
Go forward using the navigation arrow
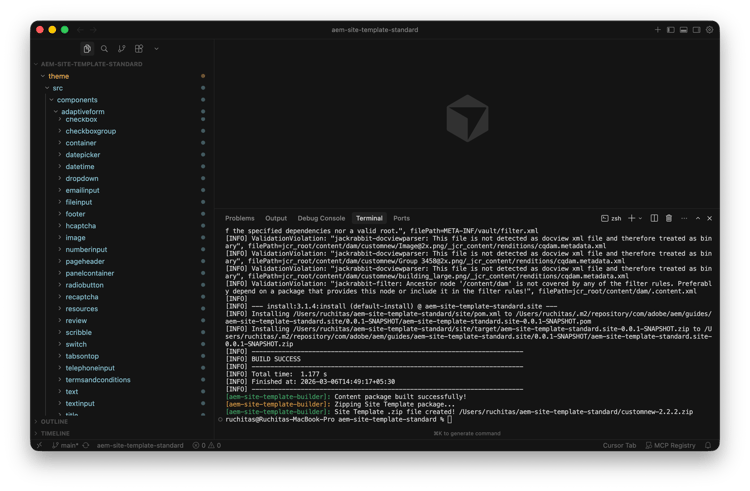pyautogui.click(x=93, y=30)
